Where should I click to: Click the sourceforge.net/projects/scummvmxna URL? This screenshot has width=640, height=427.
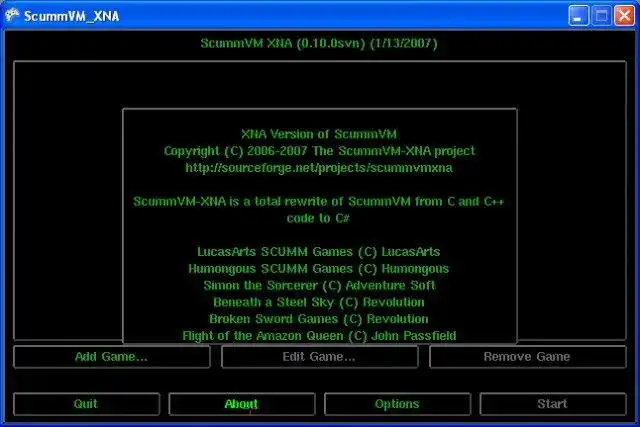pyautogui.click(x=319, y=168)
